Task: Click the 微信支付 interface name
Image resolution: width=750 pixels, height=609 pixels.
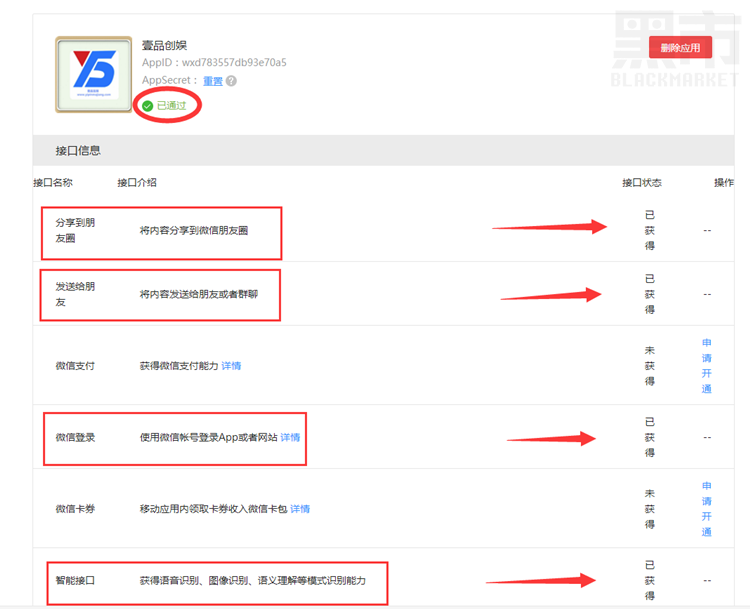Action: [75, 365]
